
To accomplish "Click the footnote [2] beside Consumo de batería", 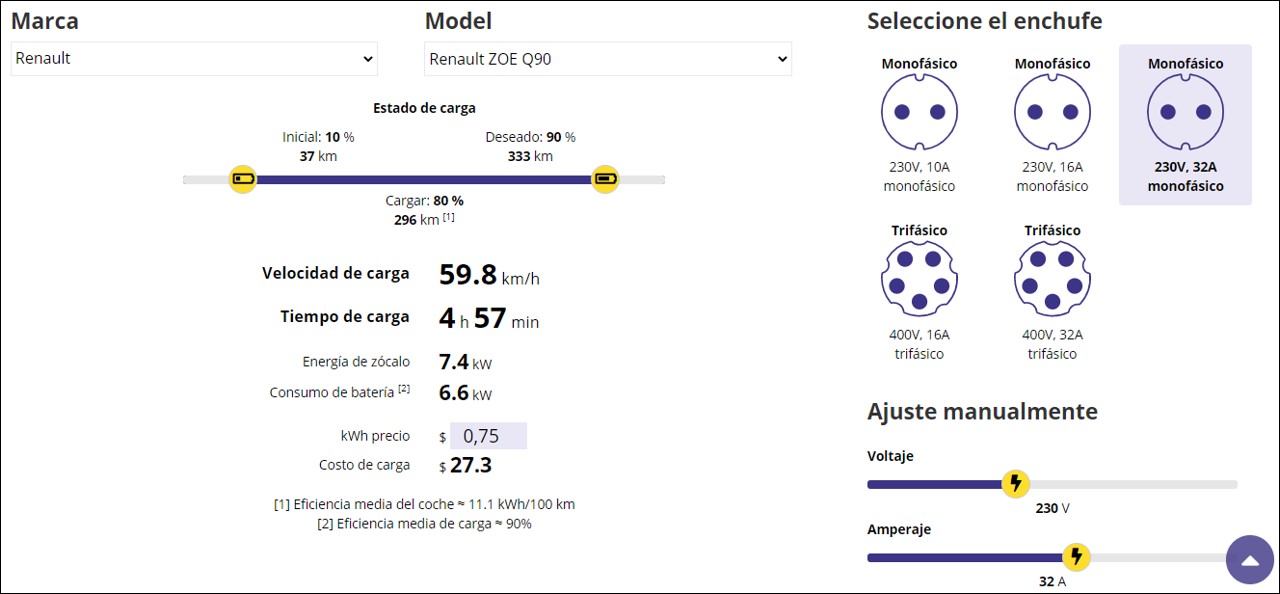I will click(x=404, y=389).
